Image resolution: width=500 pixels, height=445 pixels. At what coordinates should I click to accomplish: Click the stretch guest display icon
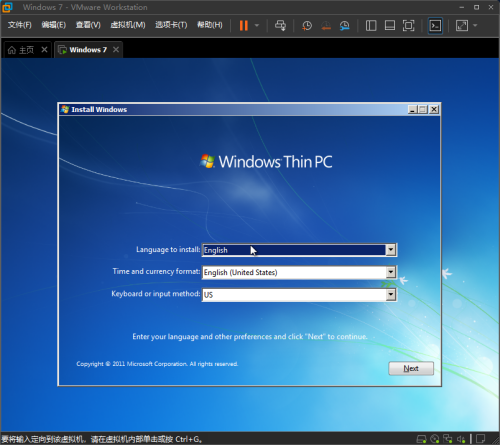coord(462,25)
